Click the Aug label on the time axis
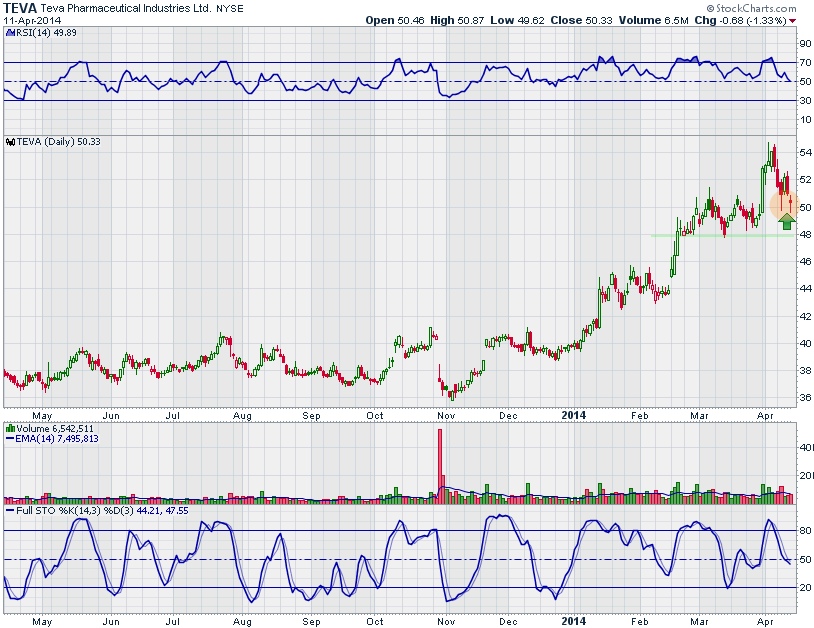The width and height of the screenshot is (814, 628). [241, 413]
